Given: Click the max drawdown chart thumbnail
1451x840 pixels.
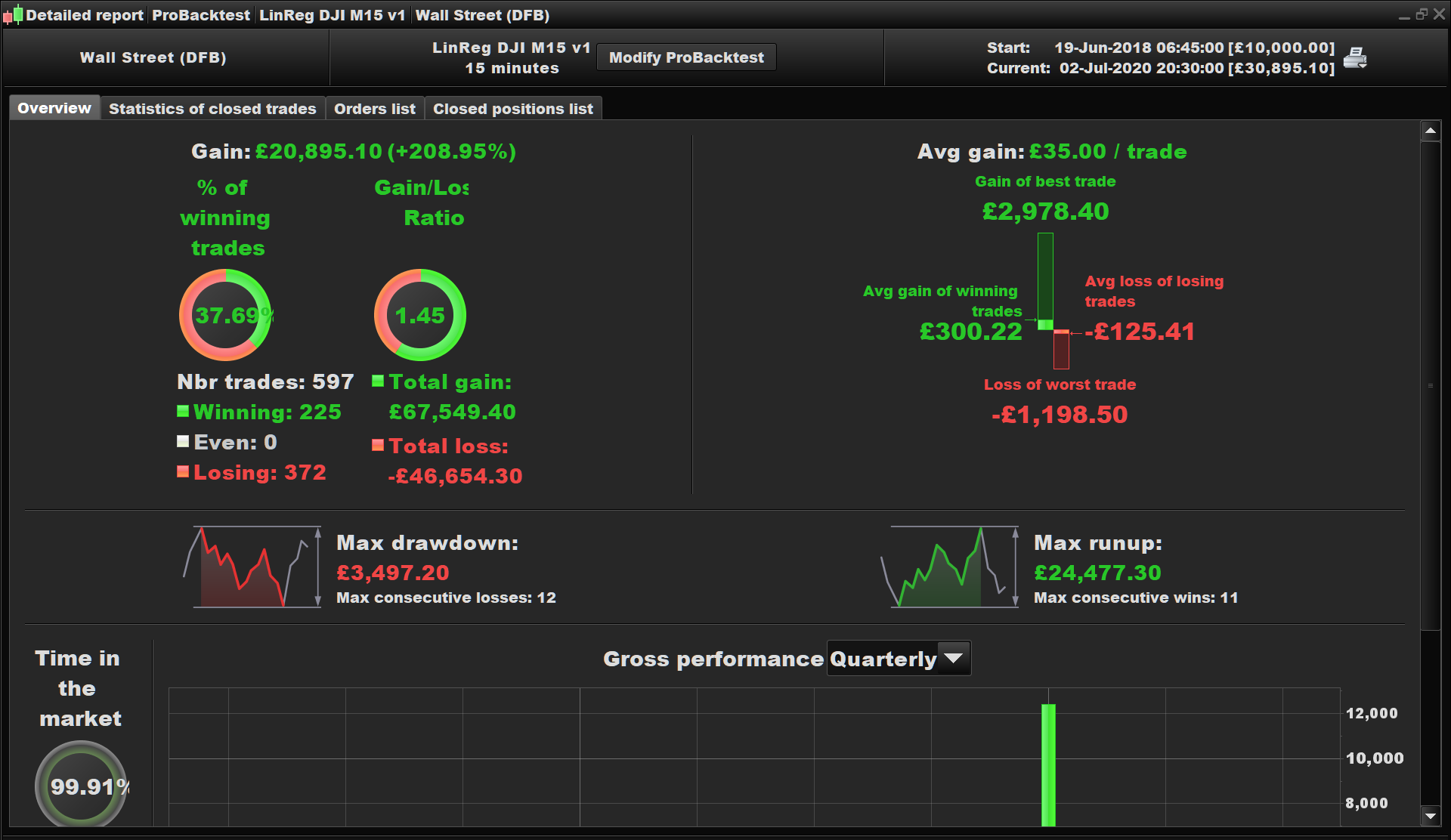Looking at the screenshot, I should coord(253,567).
